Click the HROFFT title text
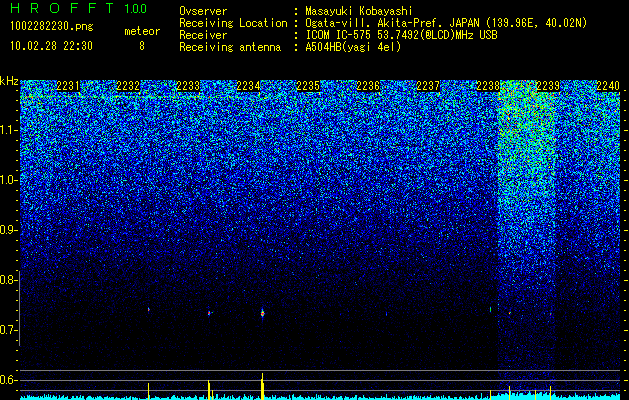This screenshot has width=629, height=400. [62, 8]
